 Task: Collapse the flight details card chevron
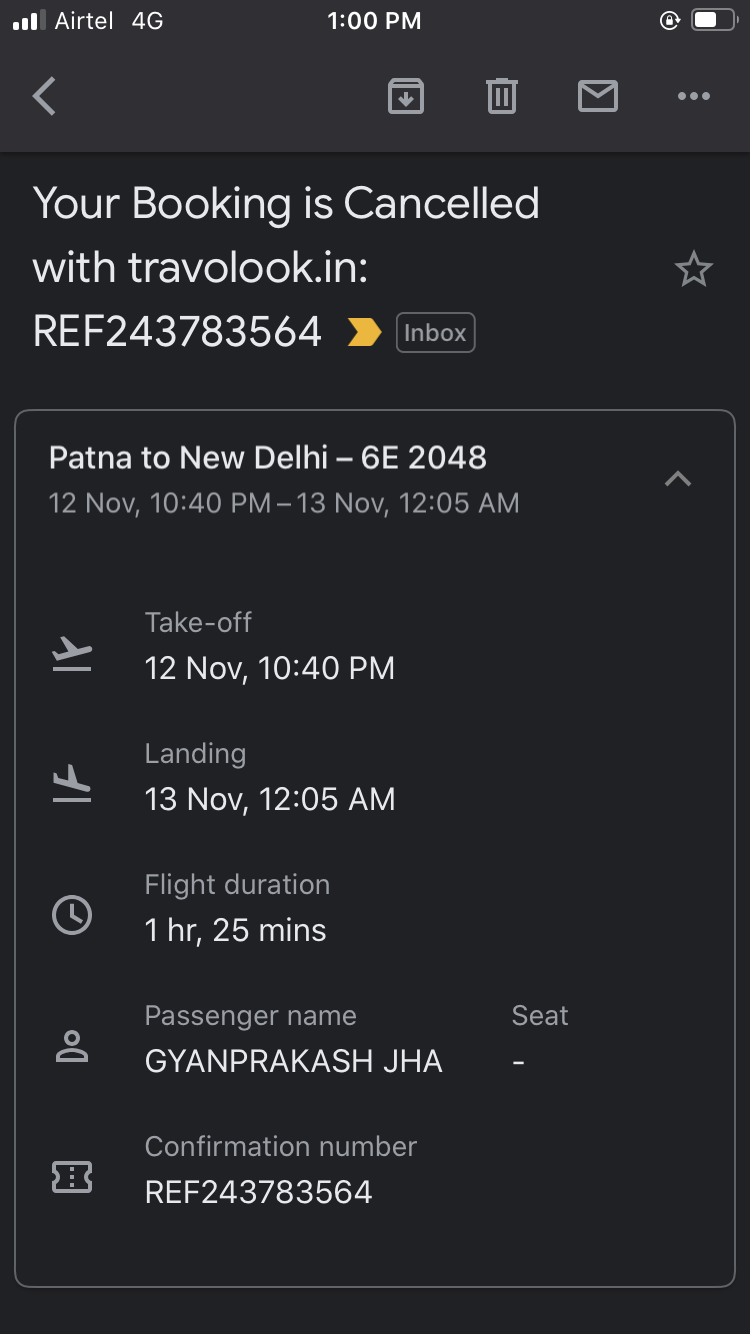(678, 479)
